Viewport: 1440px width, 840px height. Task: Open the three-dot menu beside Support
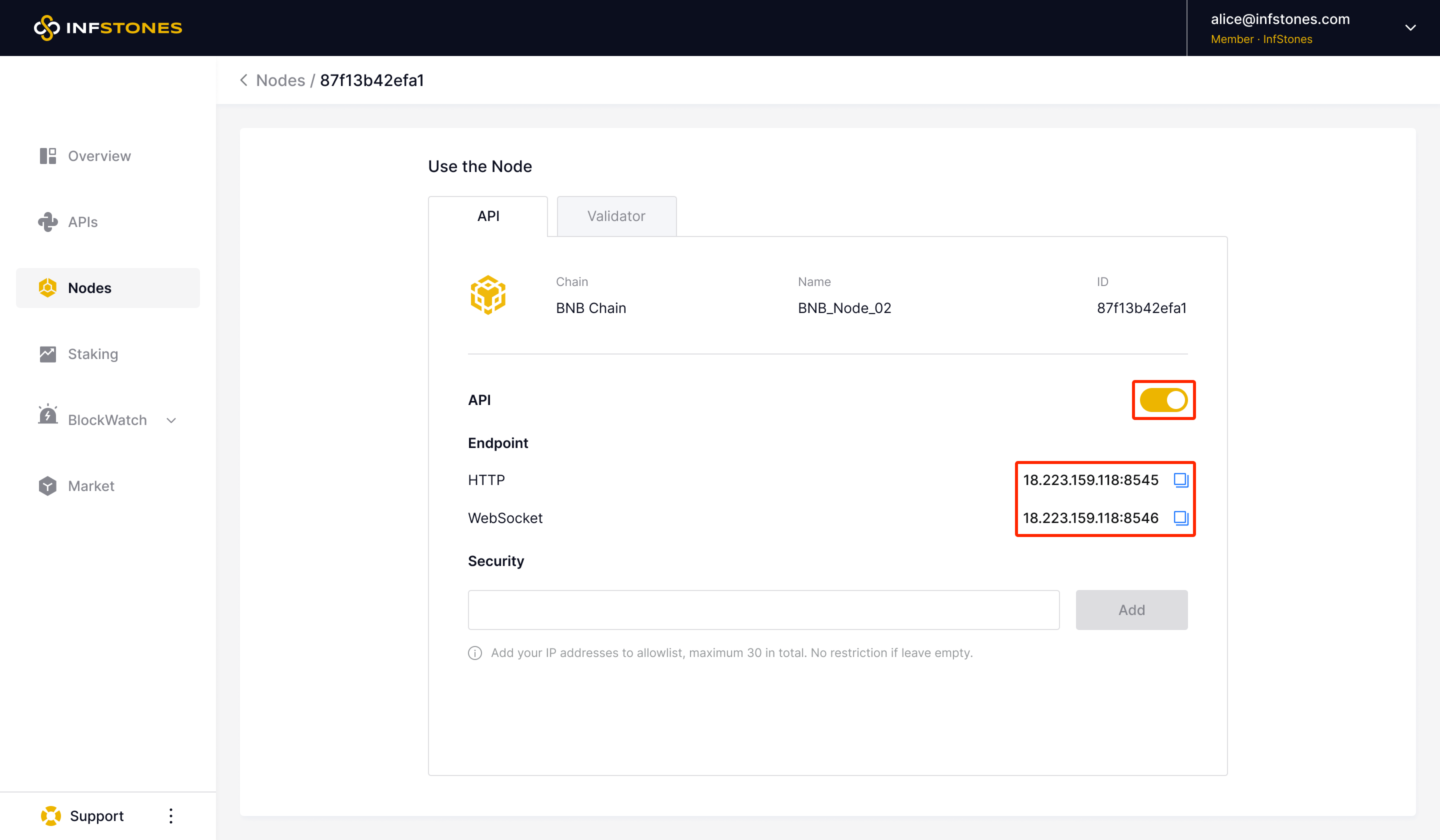[171, 815]
